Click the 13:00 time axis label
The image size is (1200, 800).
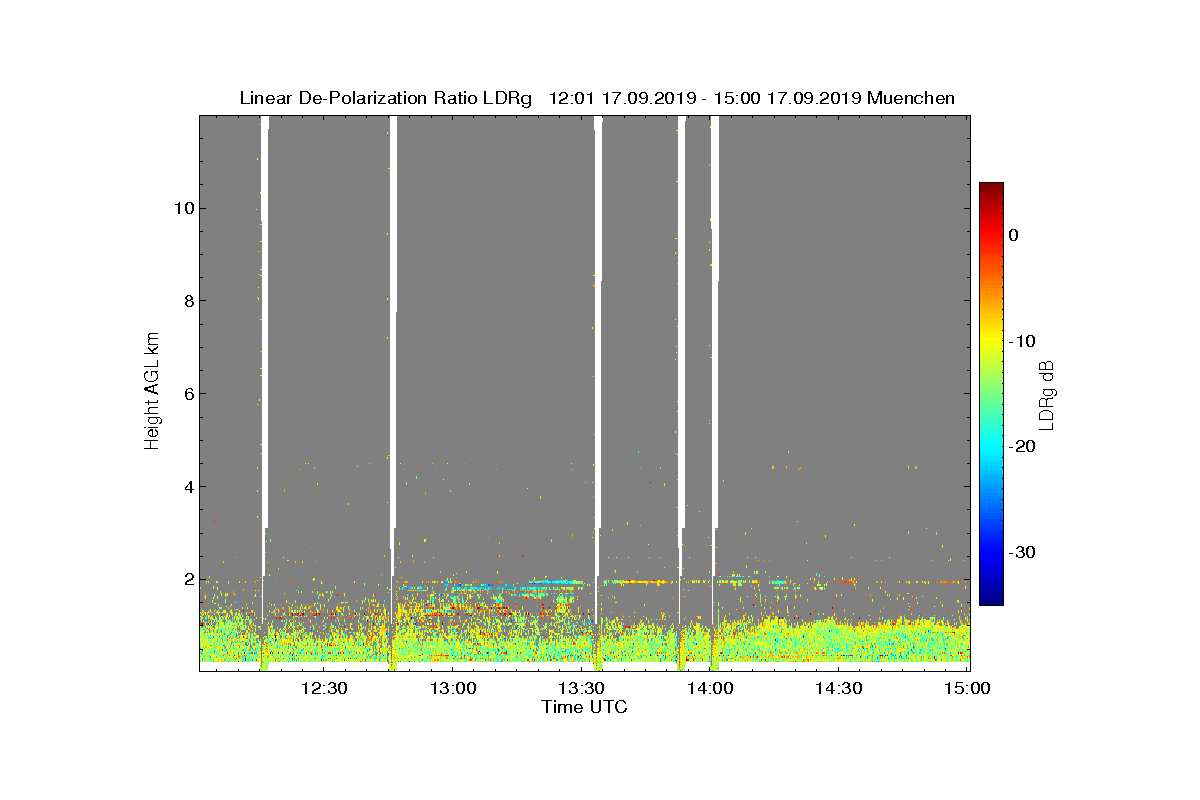(453, 688)
